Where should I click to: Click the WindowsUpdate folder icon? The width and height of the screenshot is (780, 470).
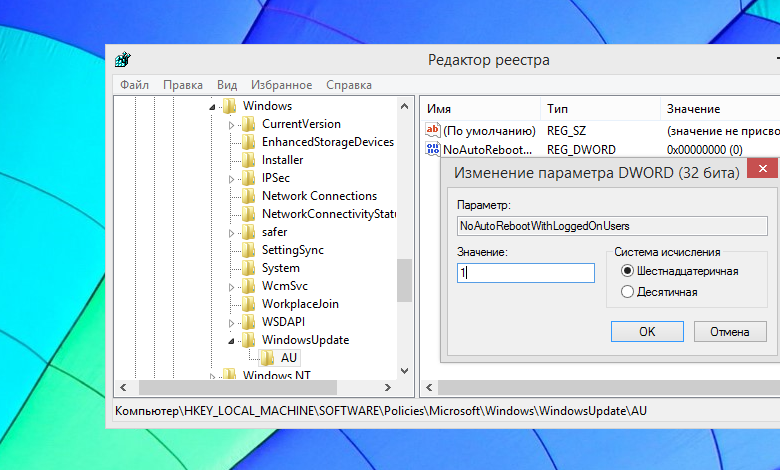pyautogui.click(x=248, y=340)
